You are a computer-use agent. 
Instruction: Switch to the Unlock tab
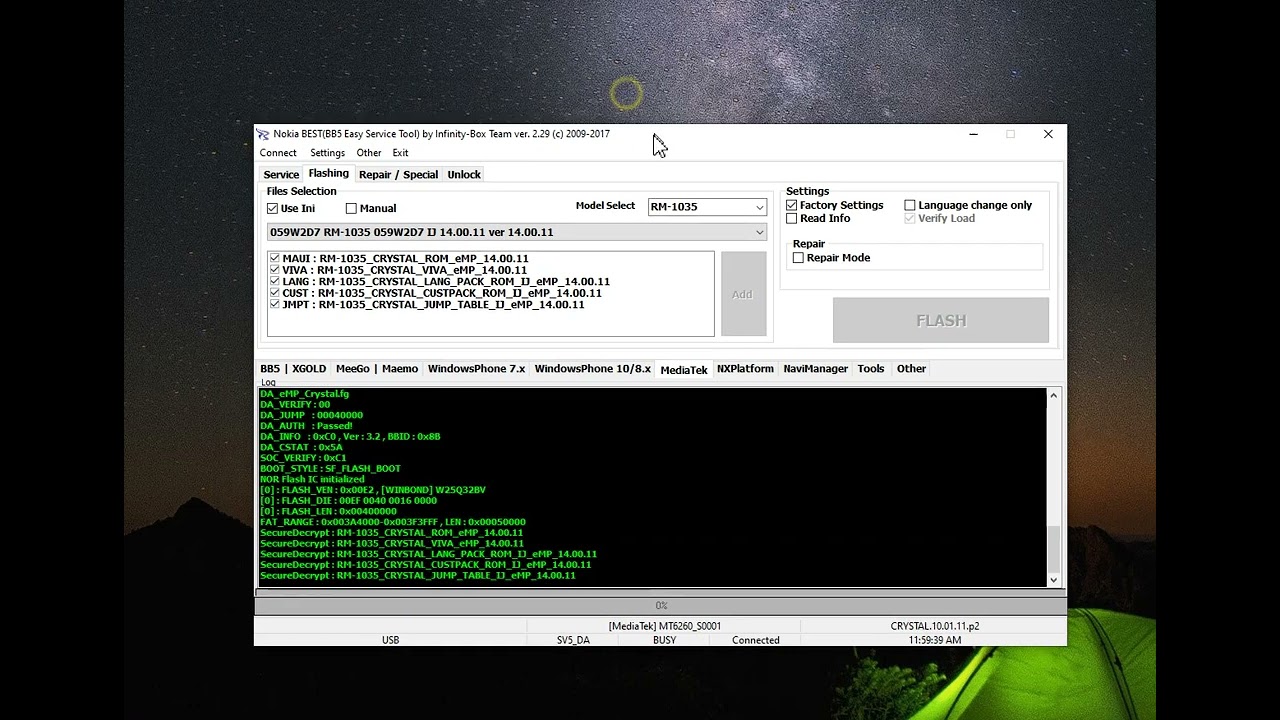coord(464,175)
